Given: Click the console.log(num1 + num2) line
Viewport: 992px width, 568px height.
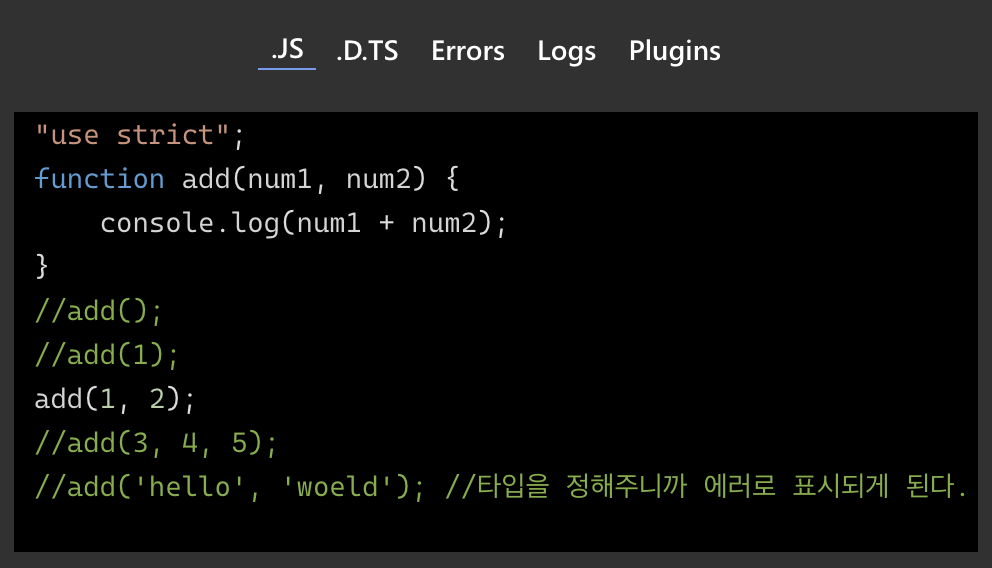Looking at the screenshot, I should (304, 223).
